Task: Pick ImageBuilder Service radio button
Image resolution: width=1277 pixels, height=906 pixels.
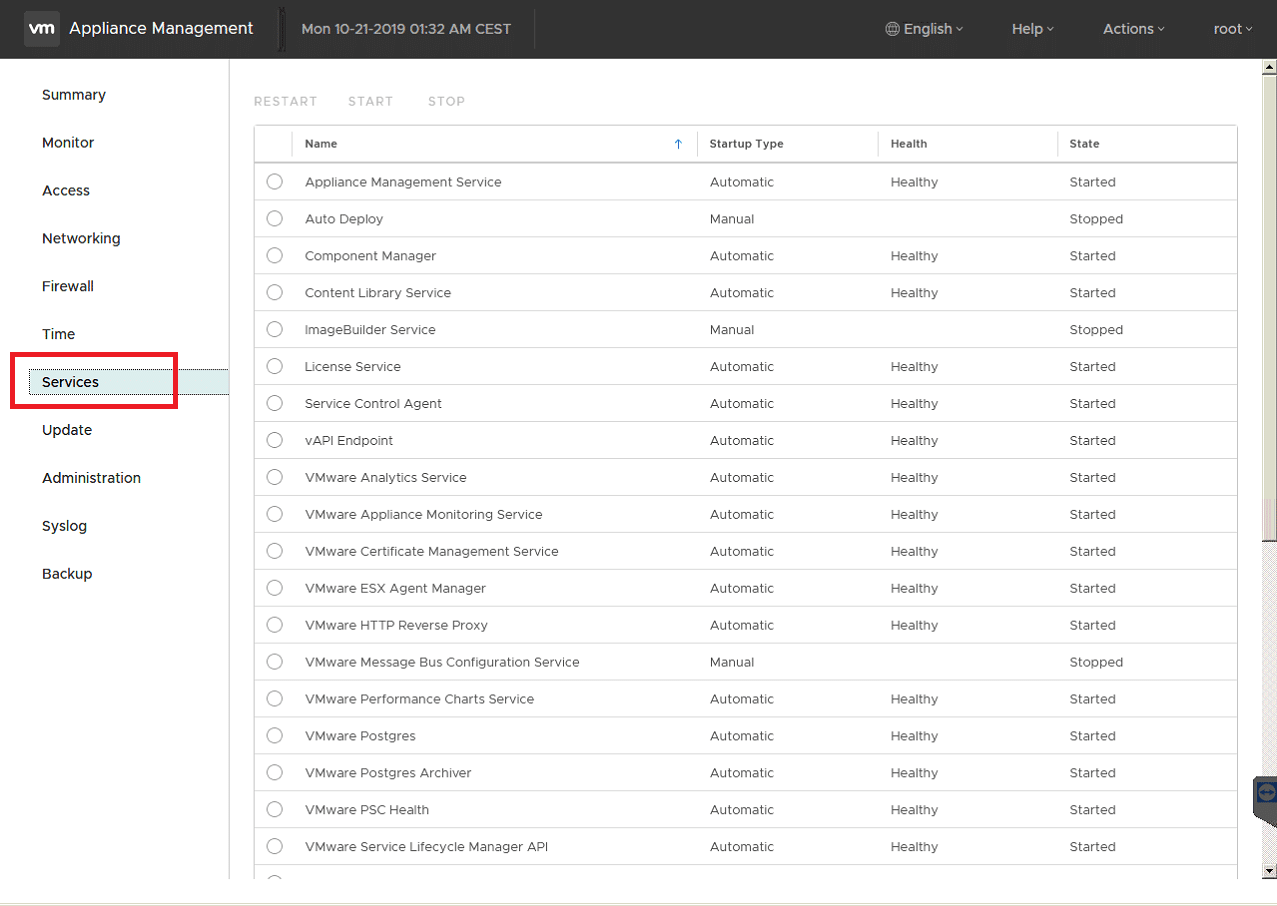Action: (x=275, y=330)
